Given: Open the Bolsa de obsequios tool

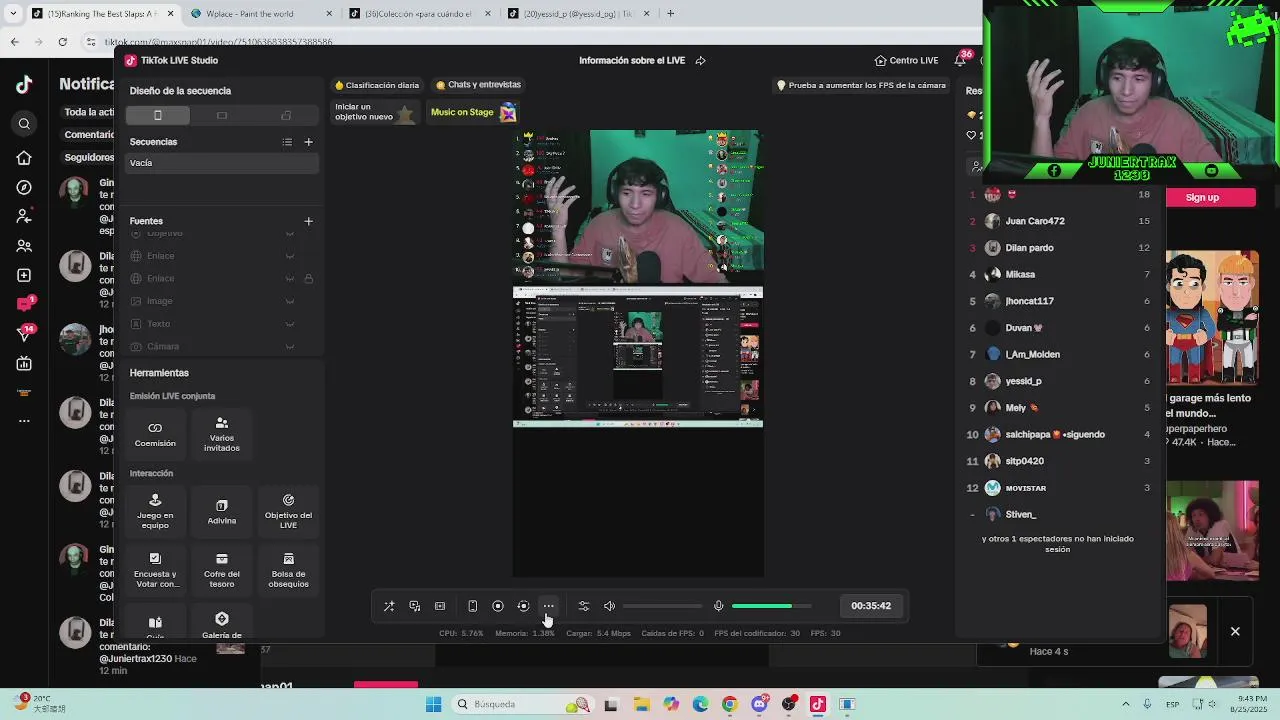Looking at the screenshot, I should (x=288, y=569).
